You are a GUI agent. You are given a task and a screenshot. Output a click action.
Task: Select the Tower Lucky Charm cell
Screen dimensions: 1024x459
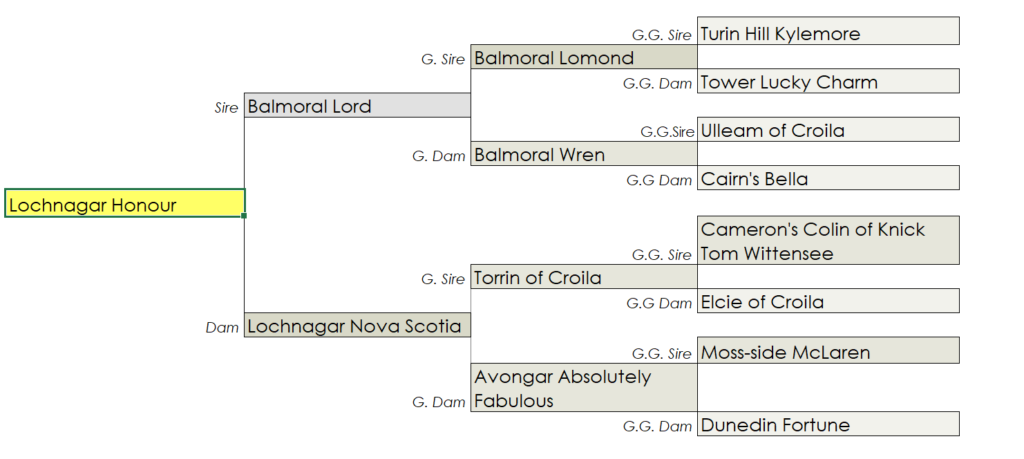click(828, 82)
